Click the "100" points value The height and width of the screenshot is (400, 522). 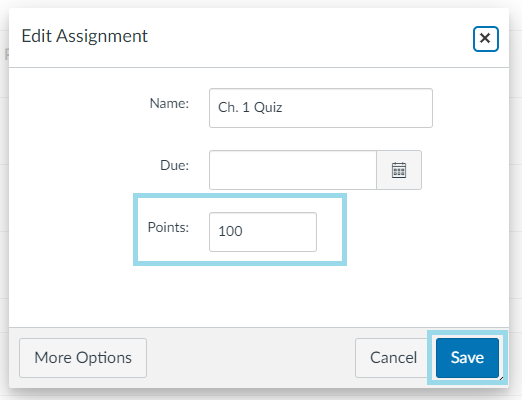pyautogui.click(x=230, y=231)
